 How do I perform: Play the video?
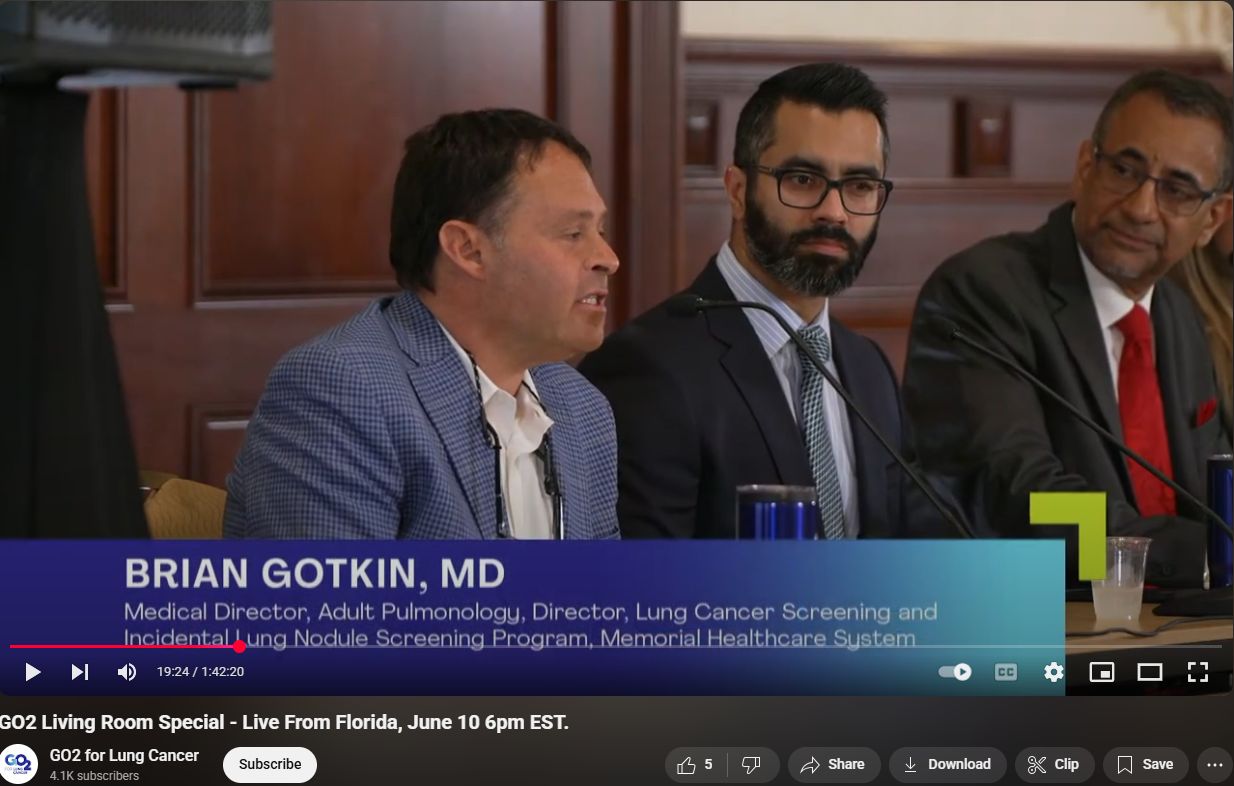32,672
